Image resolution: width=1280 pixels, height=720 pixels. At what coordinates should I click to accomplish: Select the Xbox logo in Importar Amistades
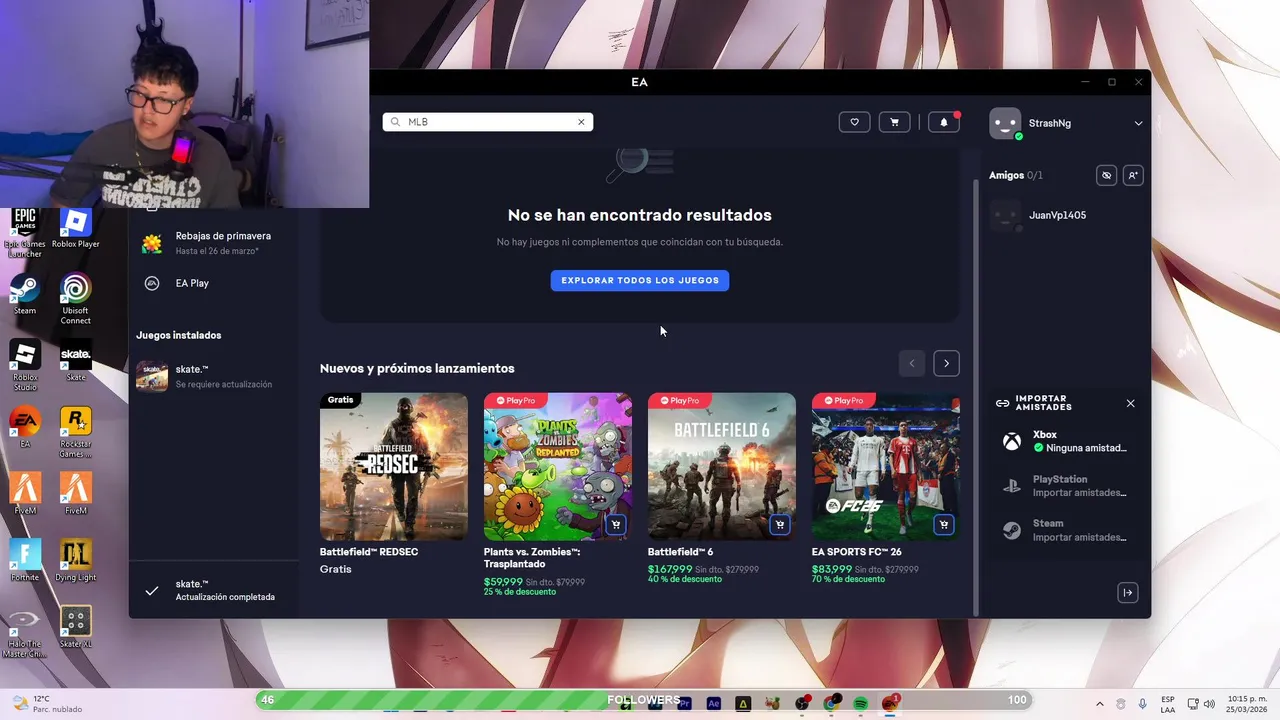tap(1012, 441)
